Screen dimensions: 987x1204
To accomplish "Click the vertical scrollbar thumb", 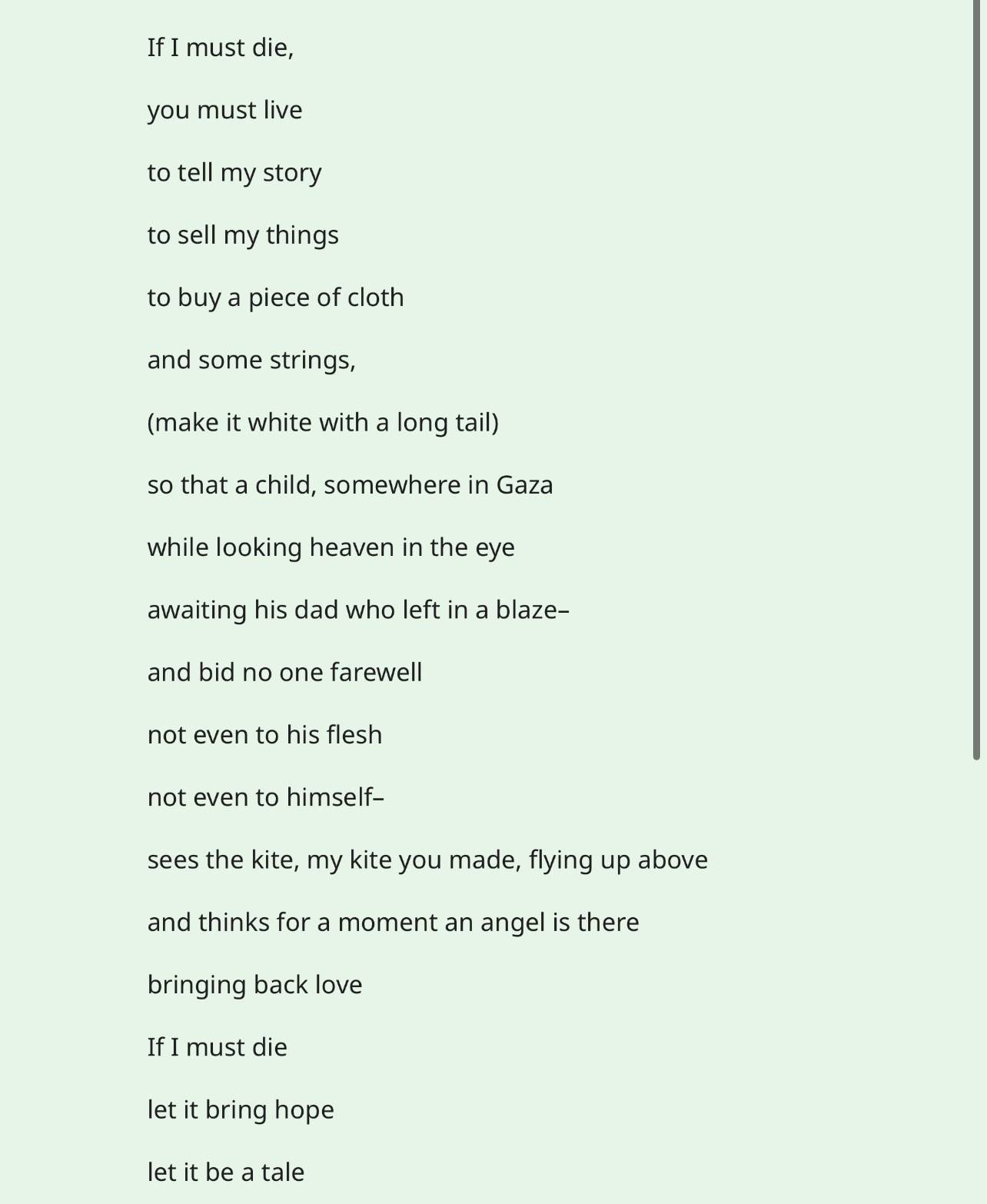I will 976,380.
